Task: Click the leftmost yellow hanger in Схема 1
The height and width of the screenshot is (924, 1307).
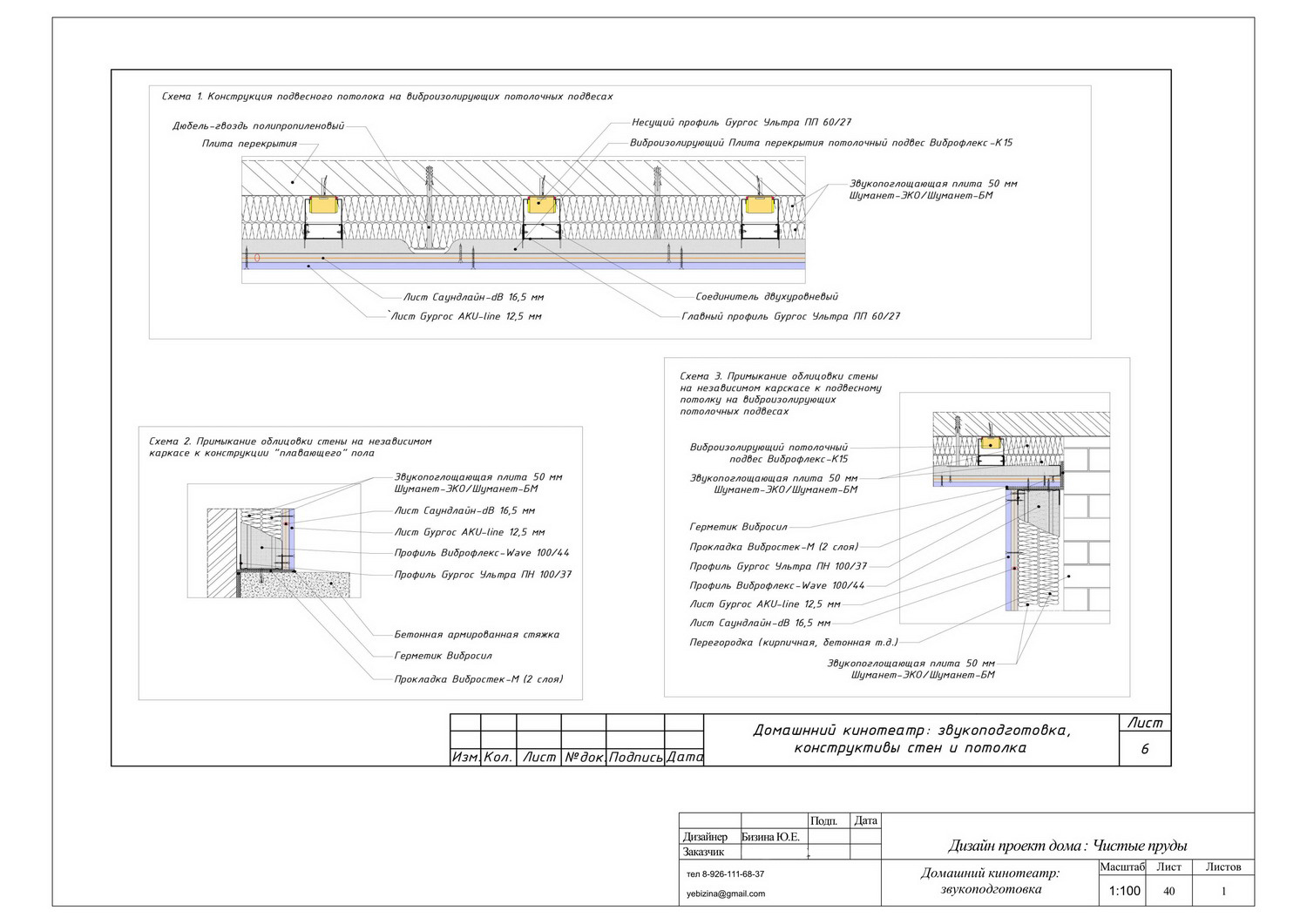Action: tap(324, 206)
